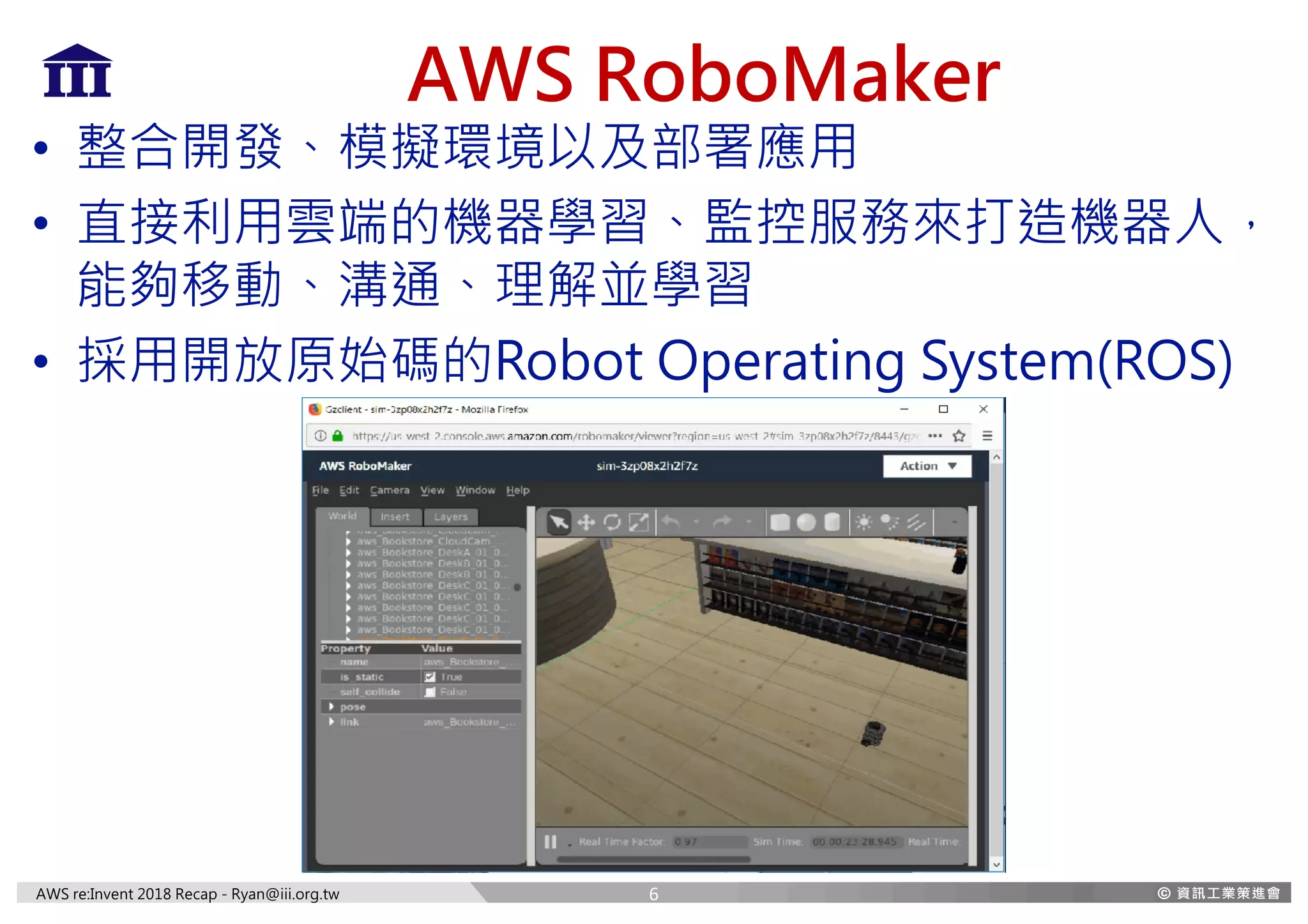1308x924 pixels.
Task: Select the scale mode tool
Action: point(639,522)
